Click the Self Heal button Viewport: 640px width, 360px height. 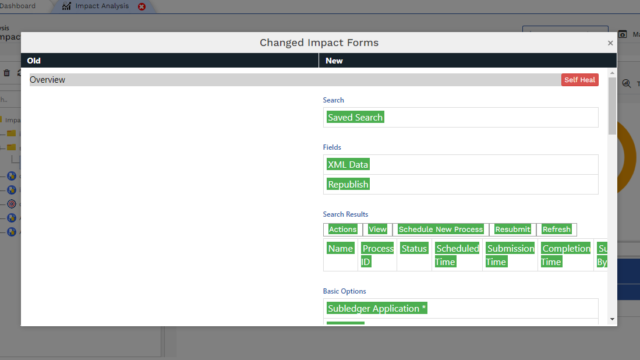point(580,80)
